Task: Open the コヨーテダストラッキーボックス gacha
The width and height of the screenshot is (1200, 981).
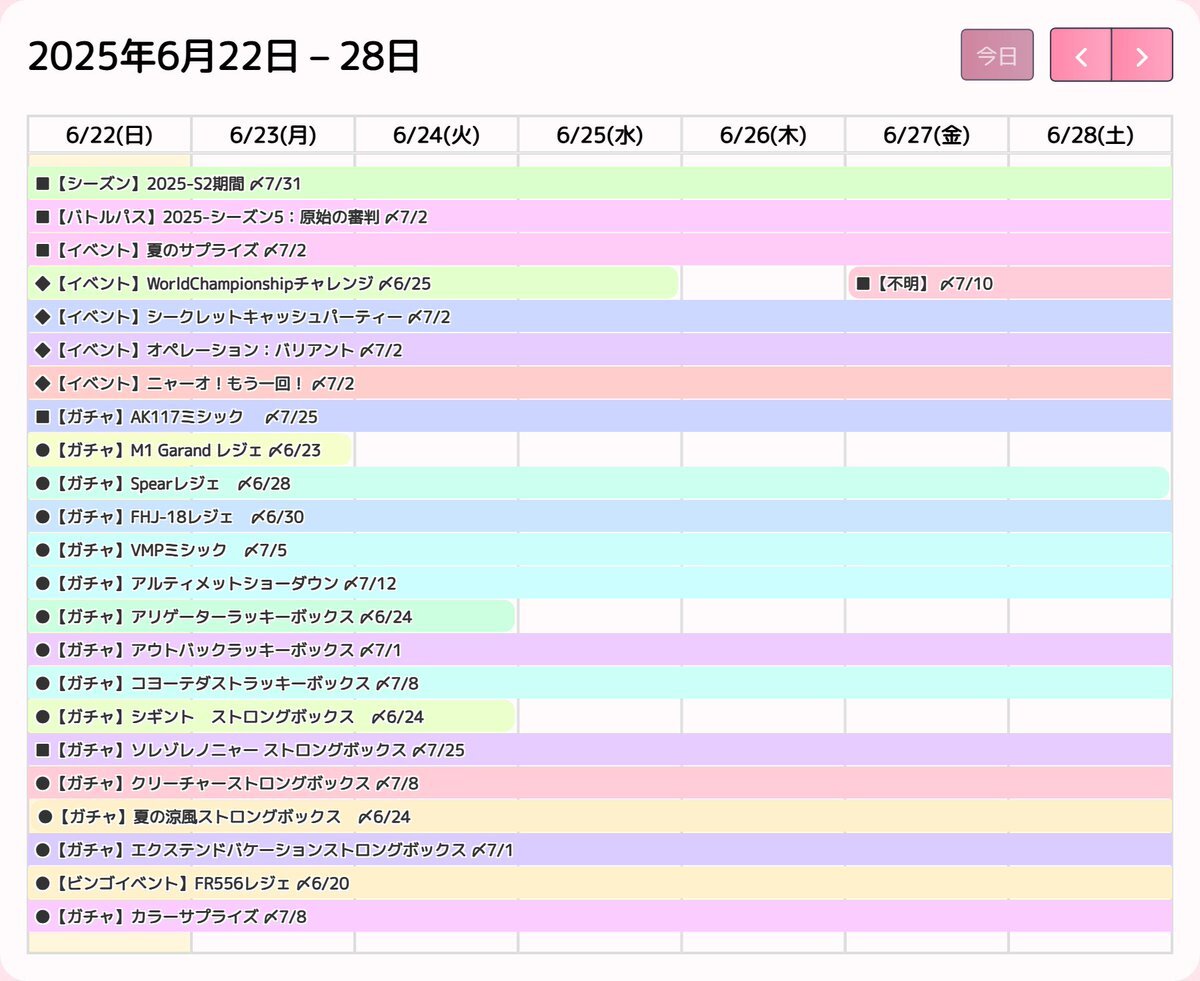Action: (x=600, y=683)
